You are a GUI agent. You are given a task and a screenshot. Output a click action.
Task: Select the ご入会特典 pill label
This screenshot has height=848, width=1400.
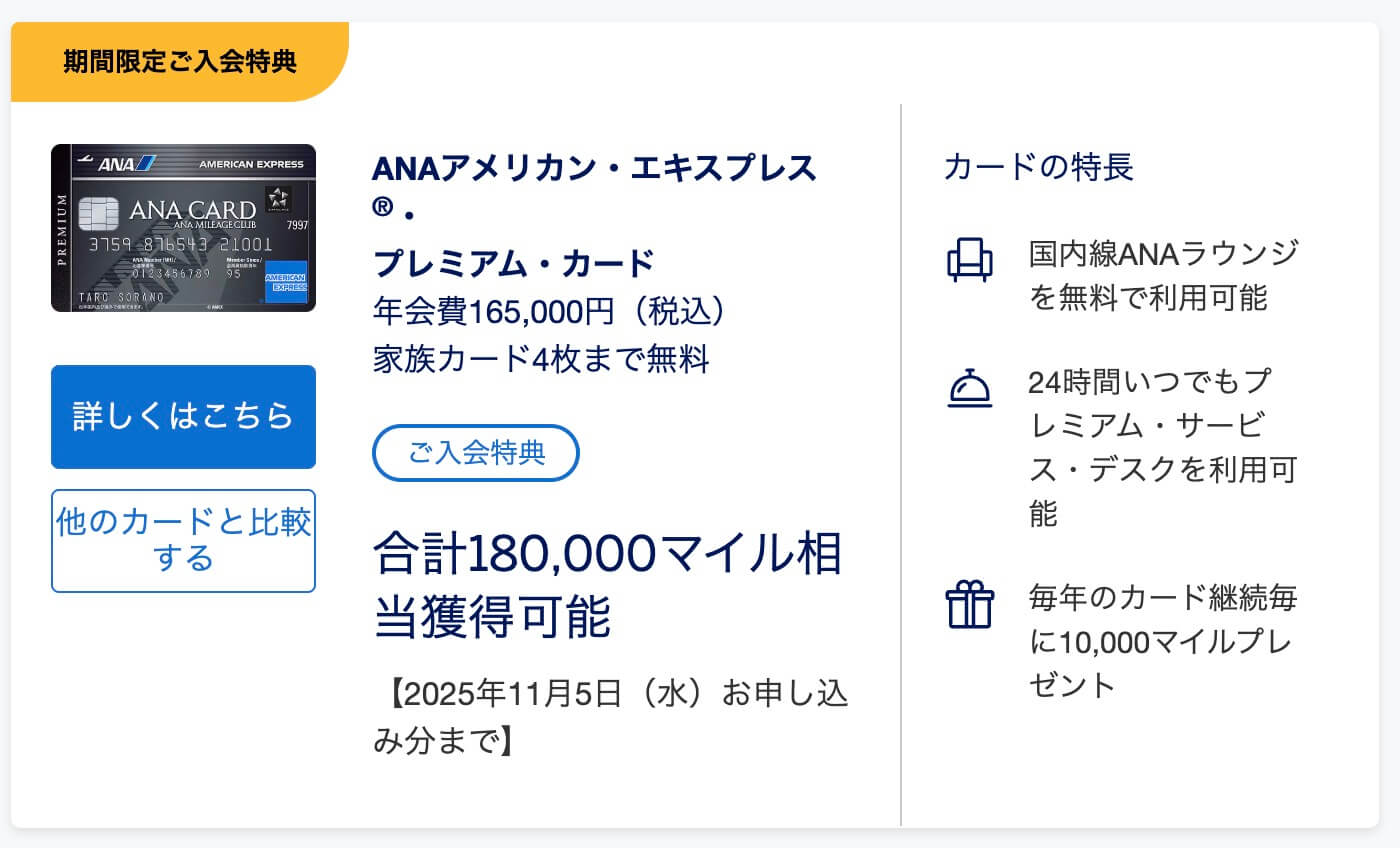tap(476, 453)
